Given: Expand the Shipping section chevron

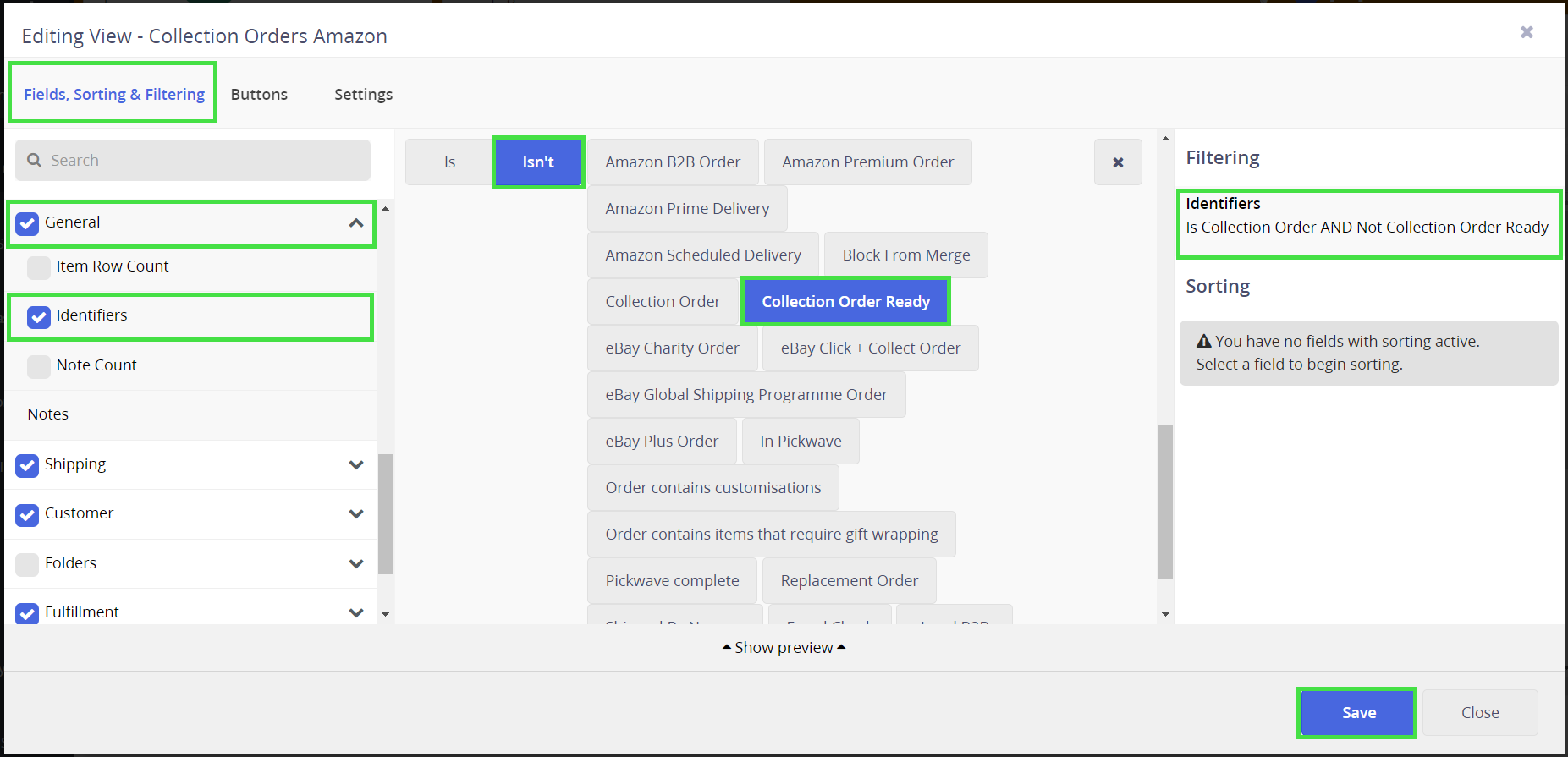Looking at the screenshot, I should (356, 464).
